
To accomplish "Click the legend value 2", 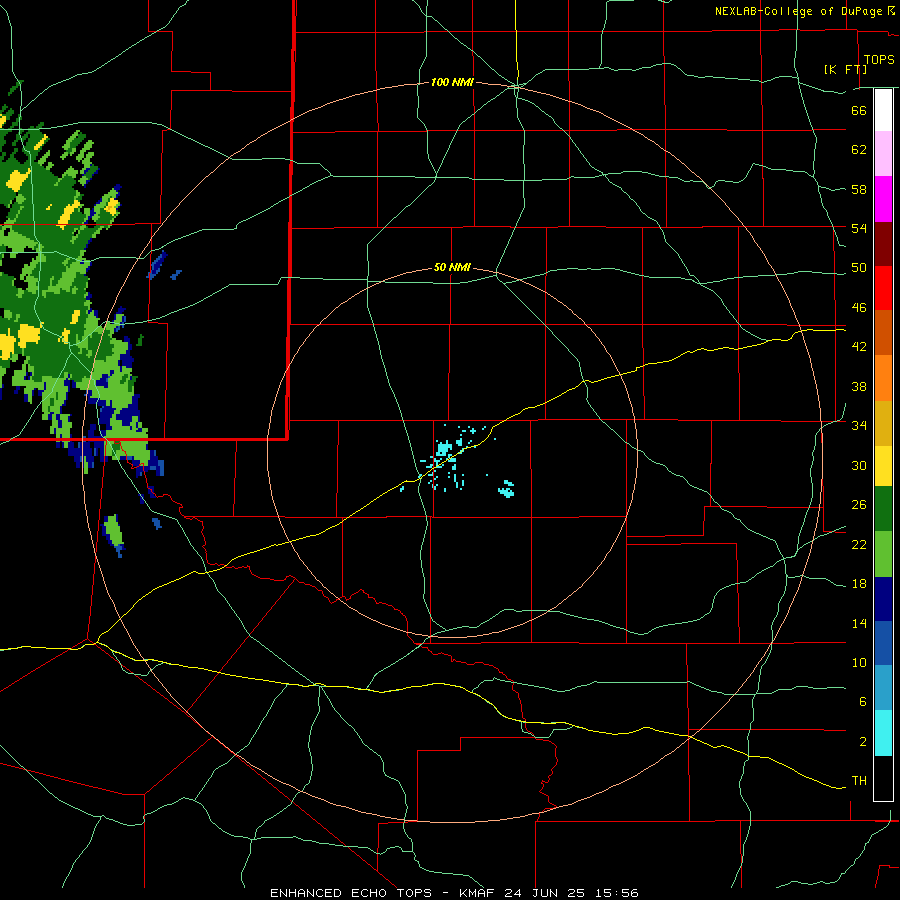I will click(x=862, y=741).
